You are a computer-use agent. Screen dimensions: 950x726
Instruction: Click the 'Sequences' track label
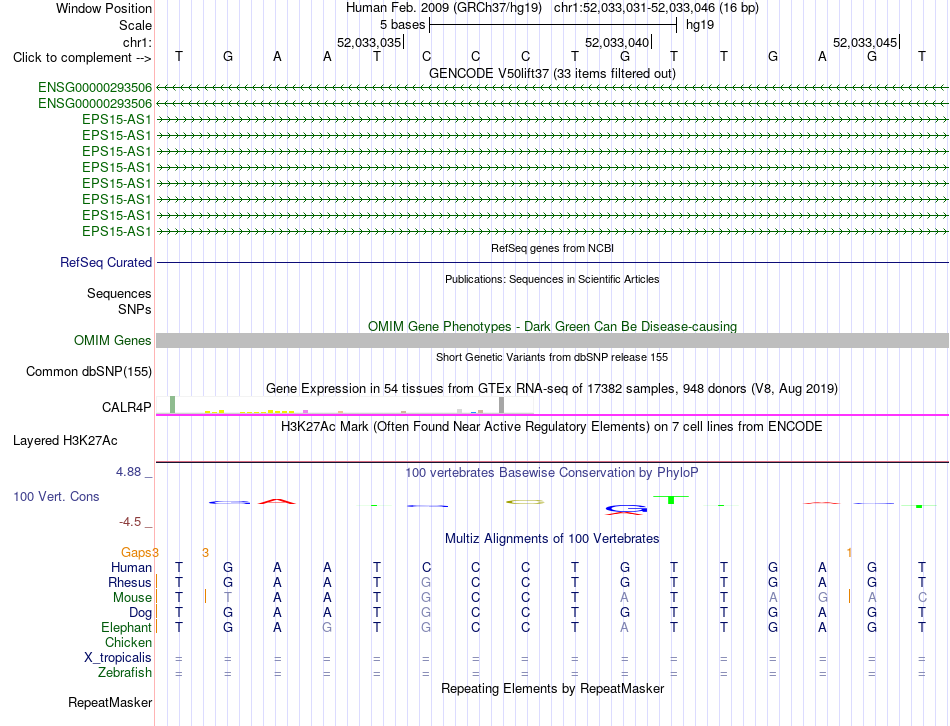(x=119, y=293)
